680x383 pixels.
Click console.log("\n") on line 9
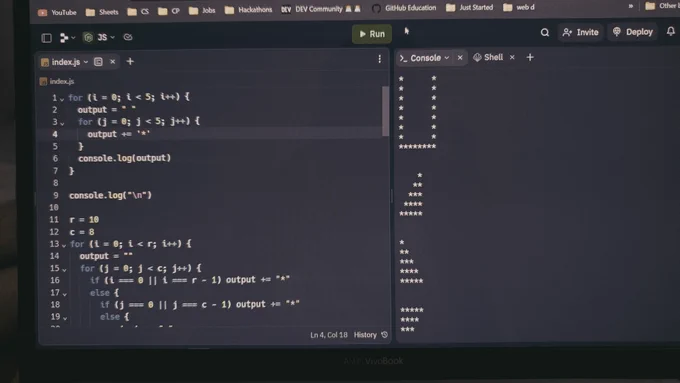coord(110,196)
